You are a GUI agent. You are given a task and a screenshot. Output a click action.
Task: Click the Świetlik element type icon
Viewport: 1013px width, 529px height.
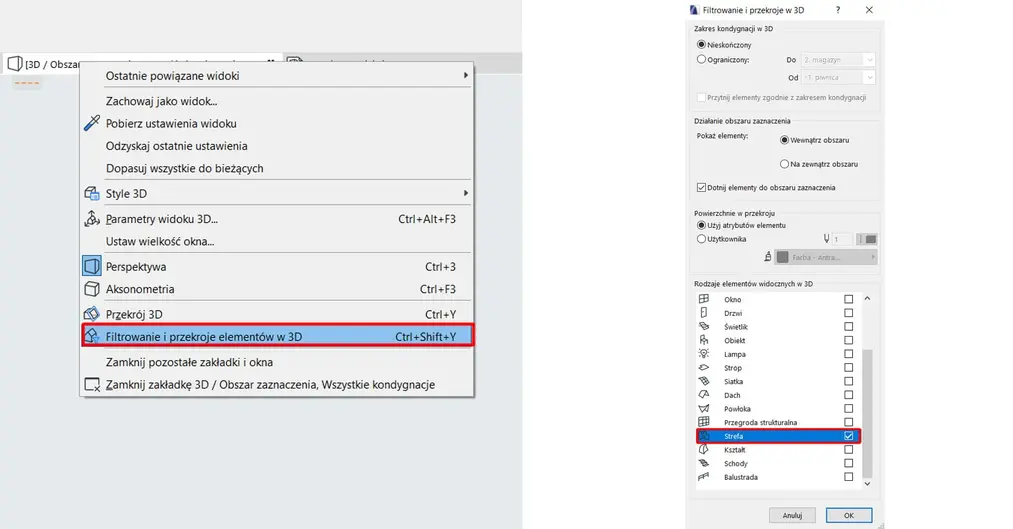tap(704, 326)
